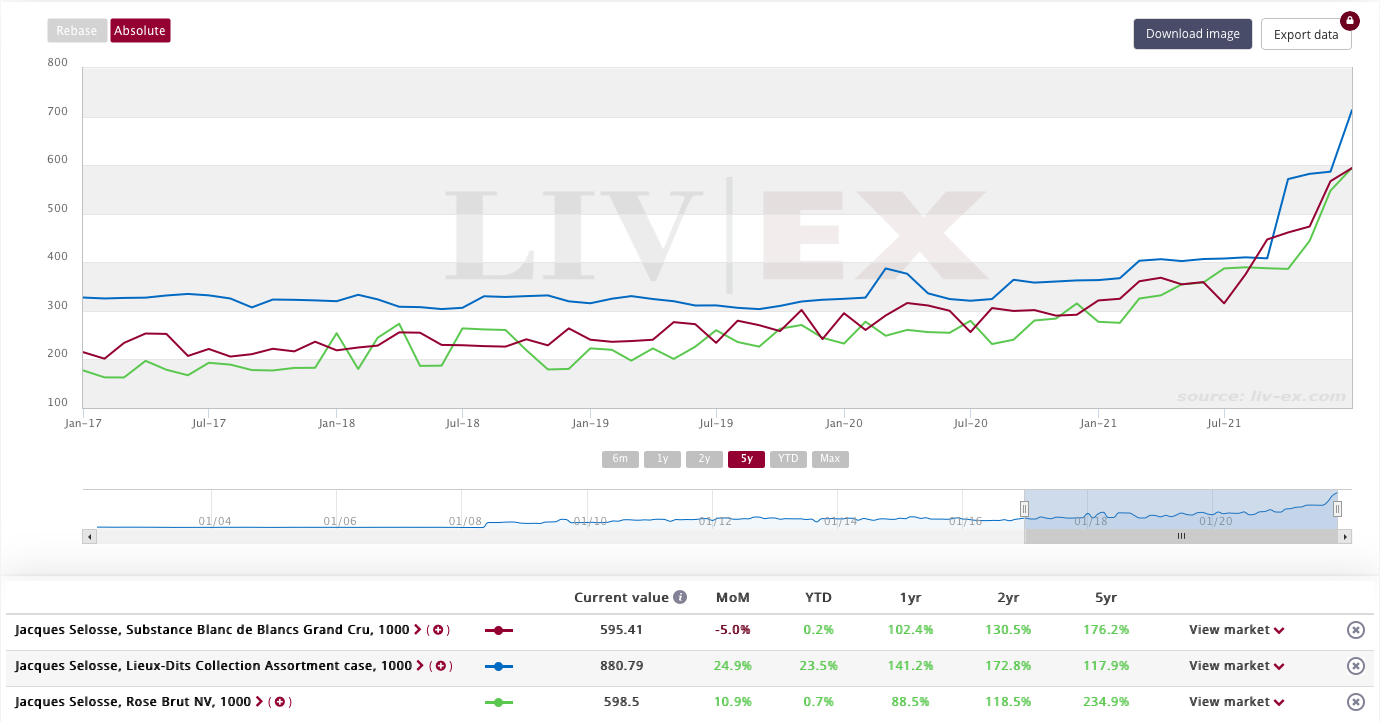The width and height of the screenshot is (1380, 722).
Task: Click the red chevron after Rose Brut NV
Action: pos(260,702)
